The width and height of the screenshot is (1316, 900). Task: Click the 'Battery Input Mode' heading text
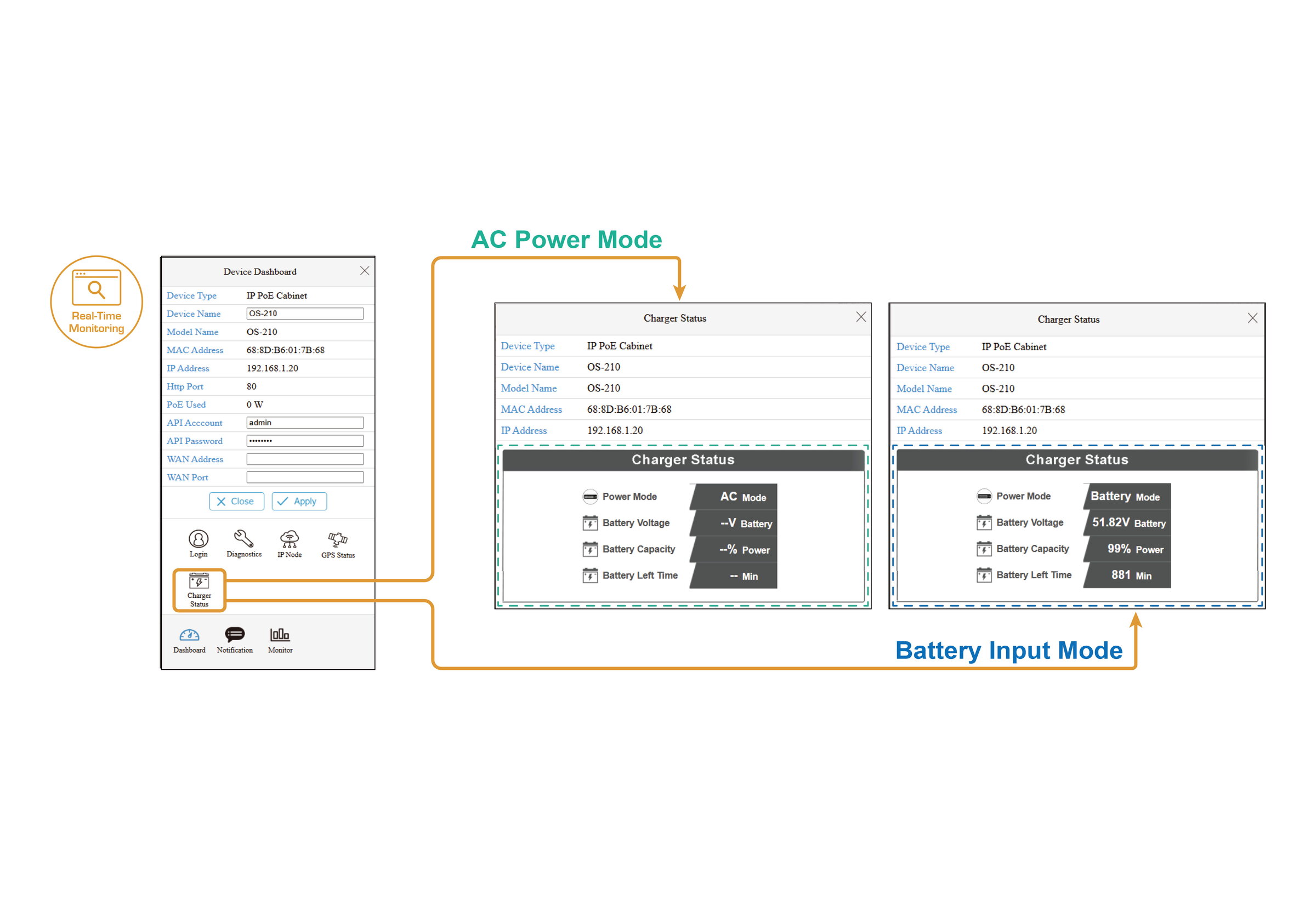pyautogui.click(x=1008, y=651)
